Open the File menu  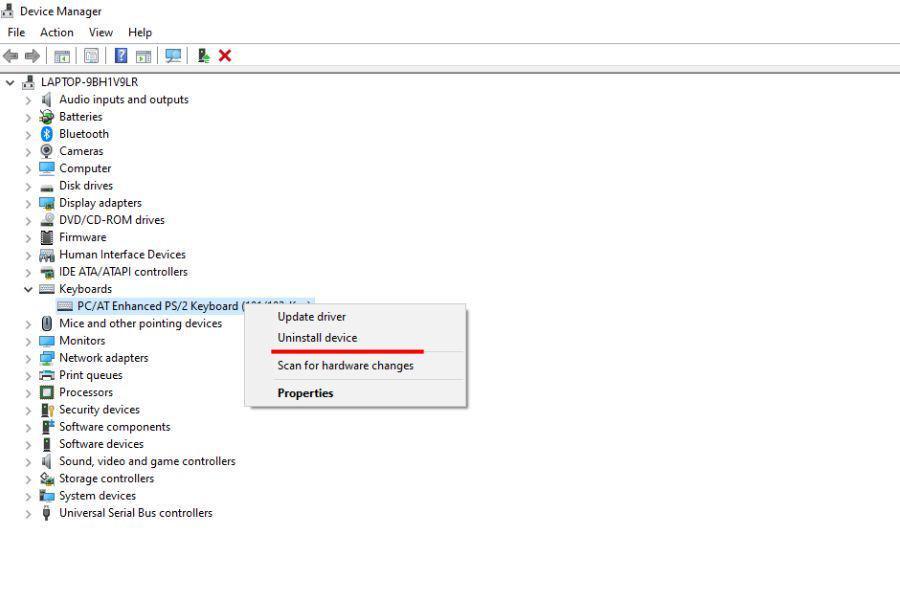pos(16,32)
